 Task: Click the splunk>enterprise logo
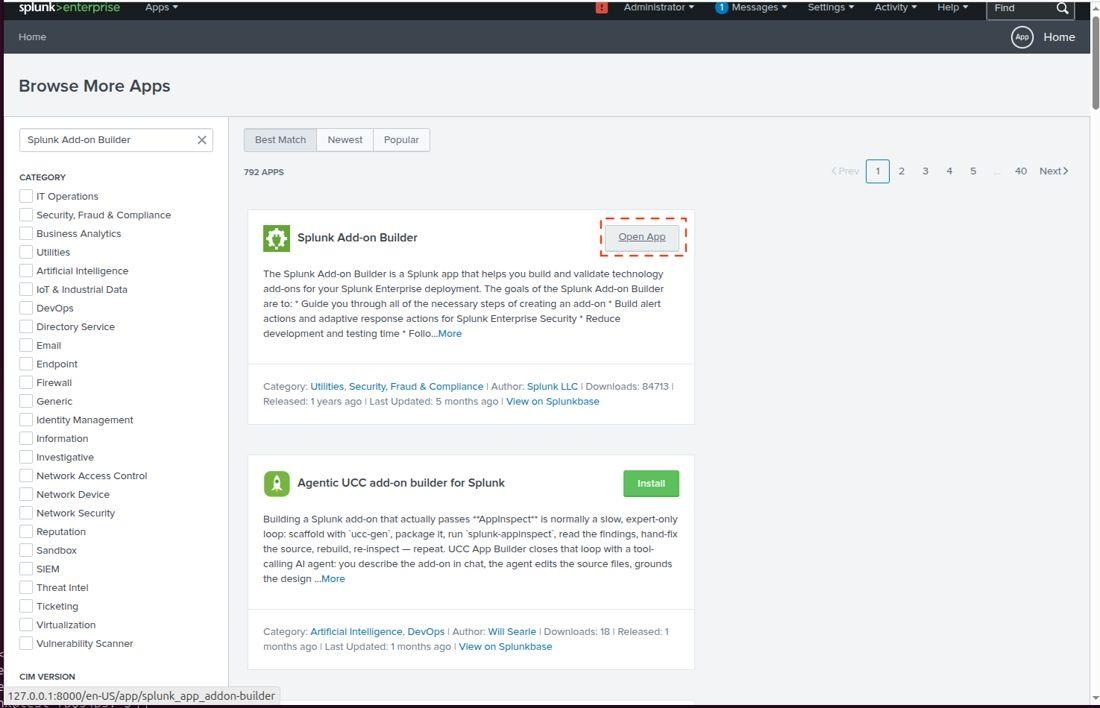pyautogui.click(x=69, y=8)
